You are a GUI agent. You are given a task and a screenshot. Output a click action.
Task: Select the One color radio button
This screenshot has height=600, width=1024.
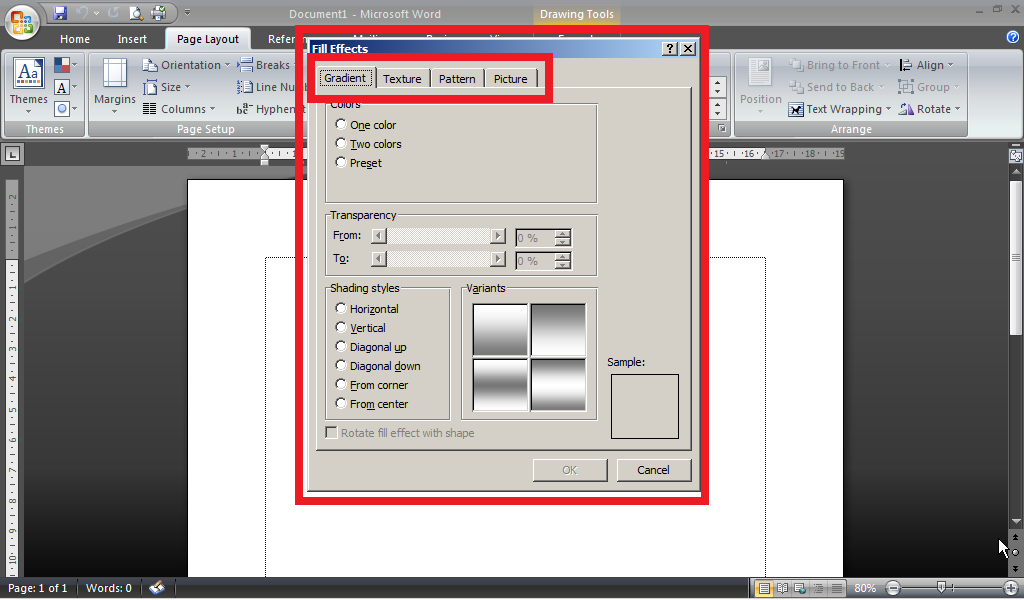click(x=340, y=124)
